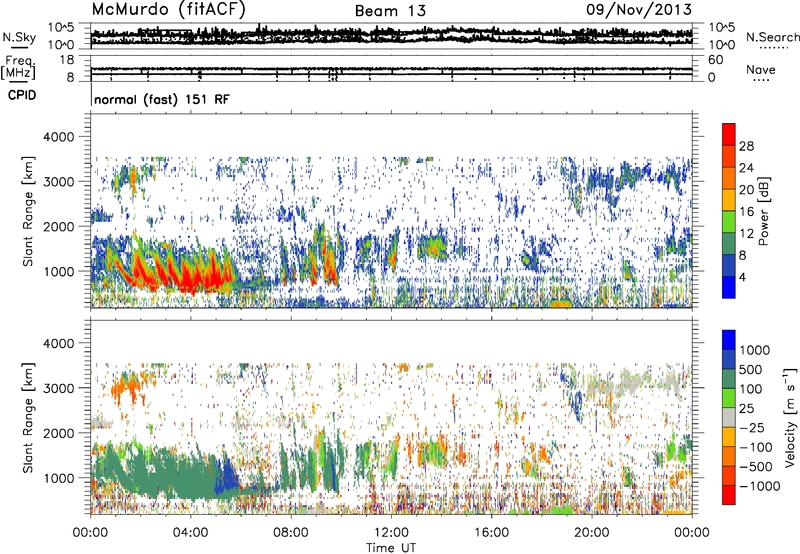Image resolution: width=800 pixels, height=554 pixels.
Task: Click the 'McMurdo (fitACF)' plot title
Action: 168,9
